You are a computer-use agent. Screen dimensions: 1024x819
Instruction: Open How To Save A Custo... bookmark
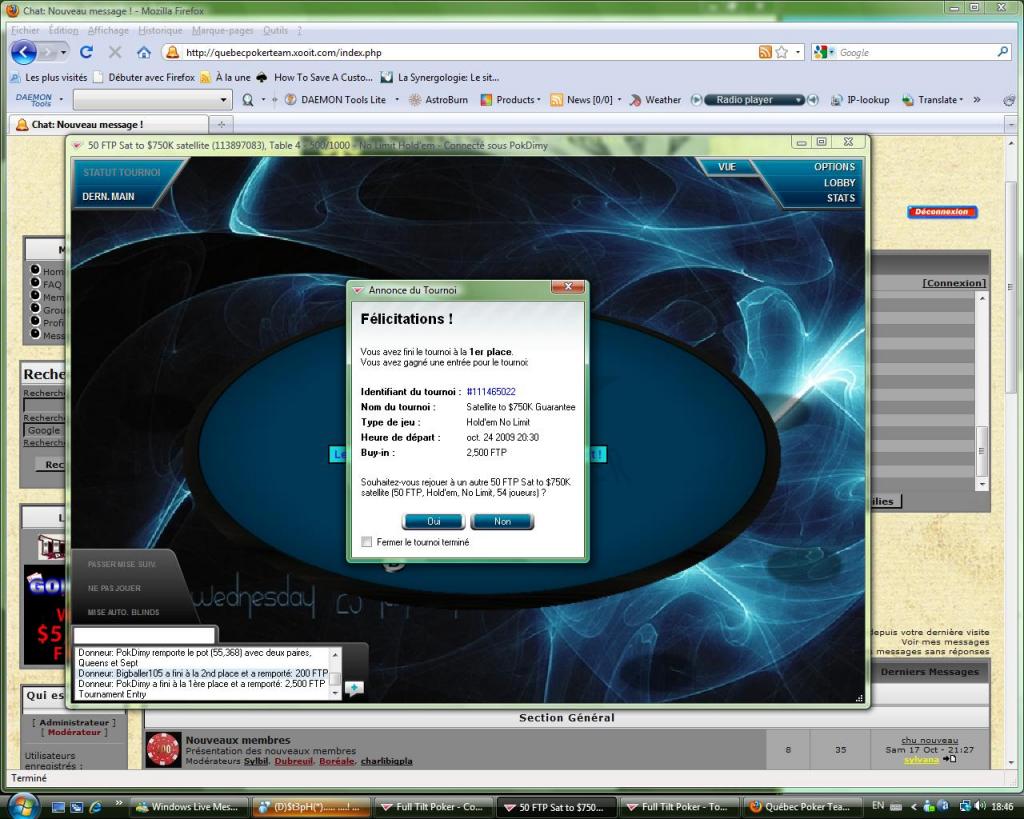314,77
